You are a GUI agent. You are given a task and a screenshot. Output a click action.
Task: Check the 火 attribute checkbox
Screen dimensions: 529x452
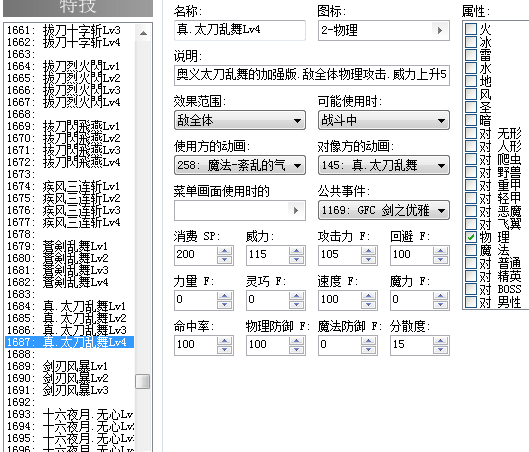click(x=471, y=29)
